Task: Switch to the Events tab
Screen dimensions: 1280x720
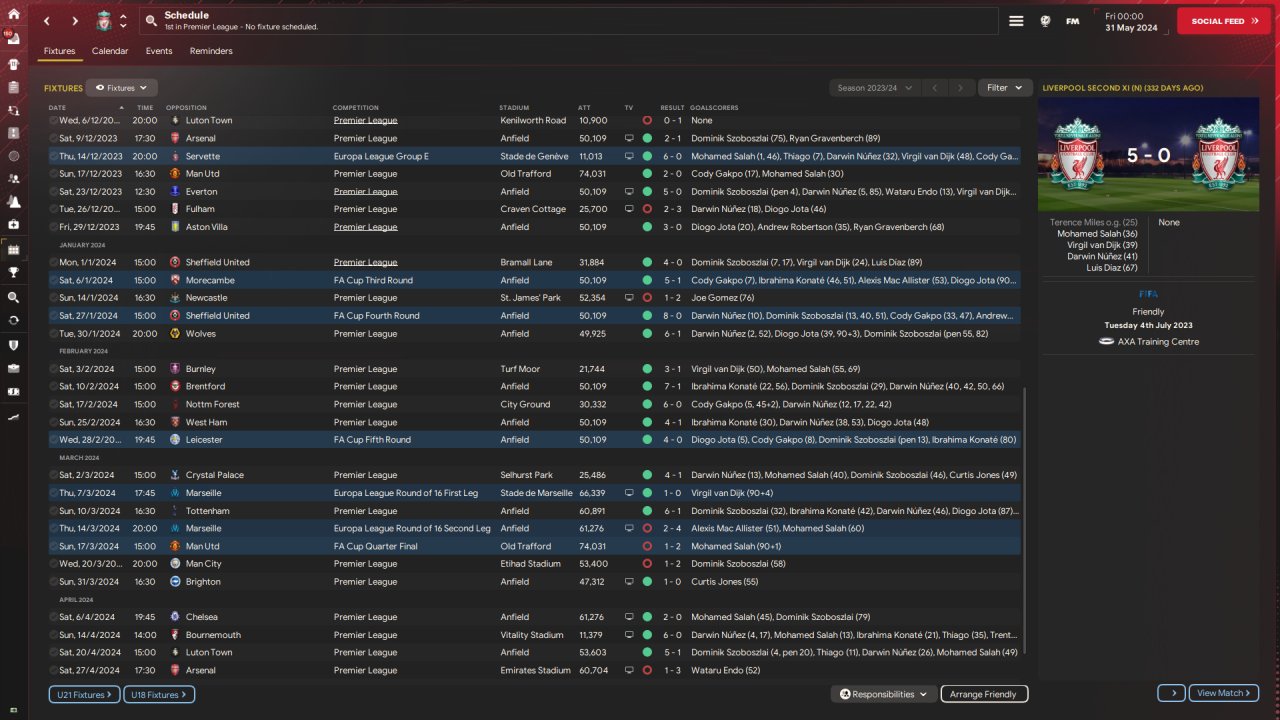Action: (159, 51)
